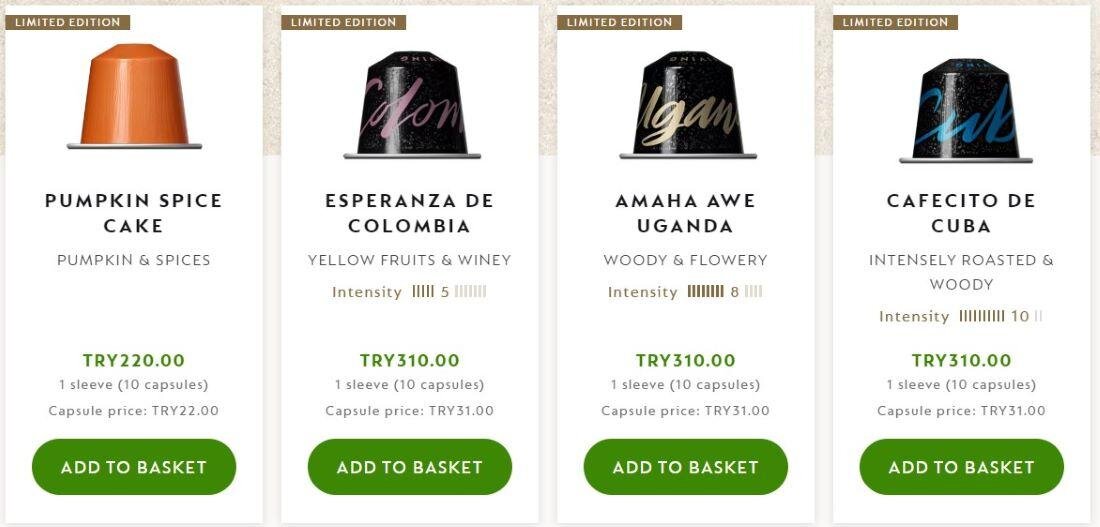Click Limited Edition badge on Cuba card

(895, 22)
